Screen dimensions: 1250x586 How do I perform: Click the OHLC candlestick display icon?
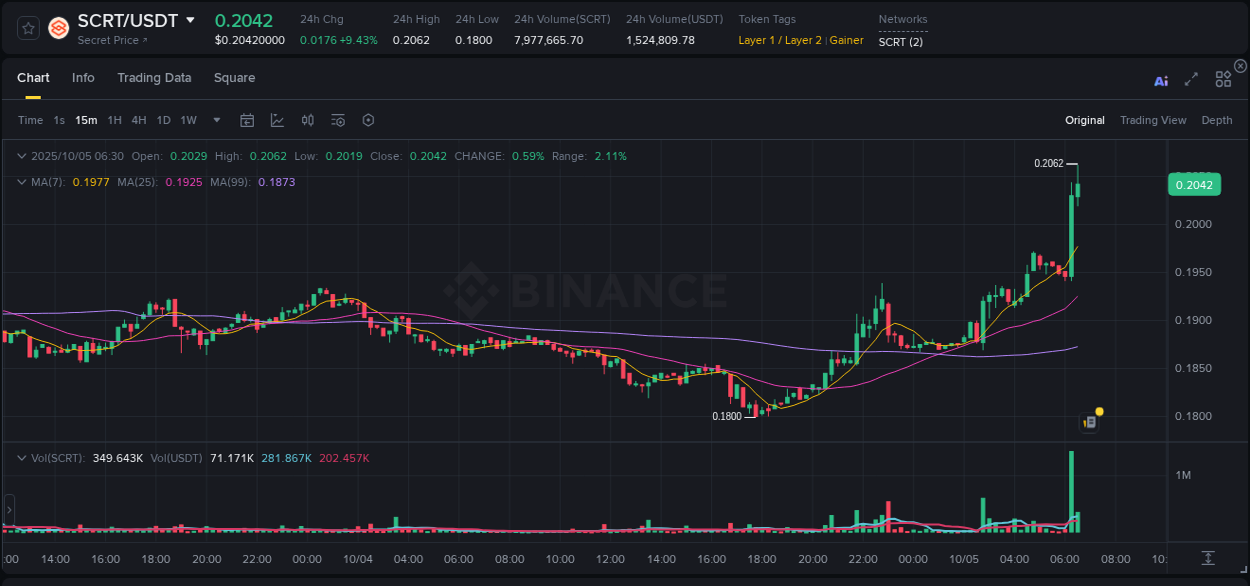coord(307,120)
